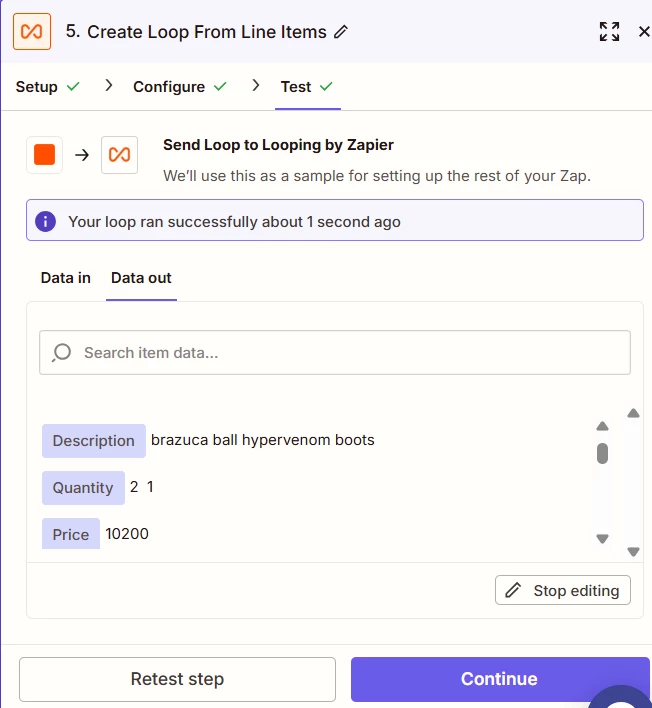Click the orange square source app icon
Screen dimensions: 652x708
point(44,155)
